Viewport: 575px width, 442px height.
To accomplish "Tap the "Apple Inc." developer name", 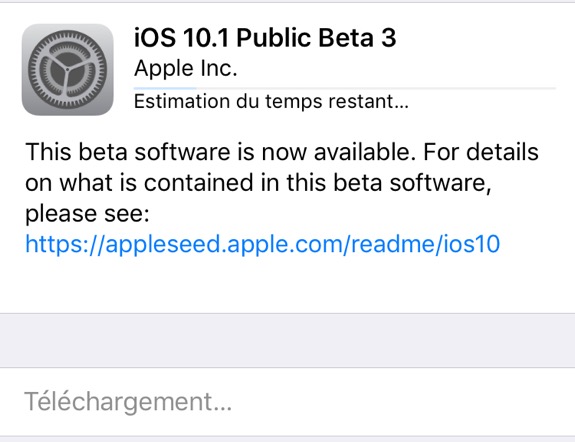I will 186,68.
